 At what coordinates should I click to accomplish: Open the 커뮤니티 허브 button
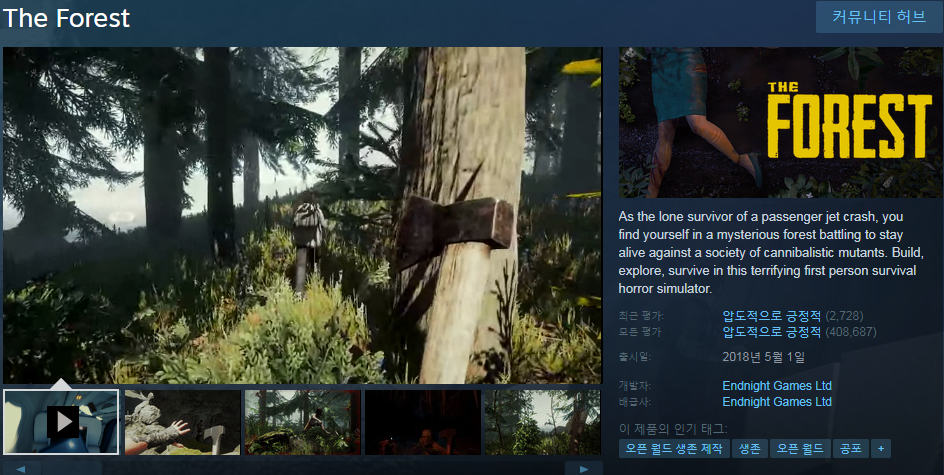point(878,17)
